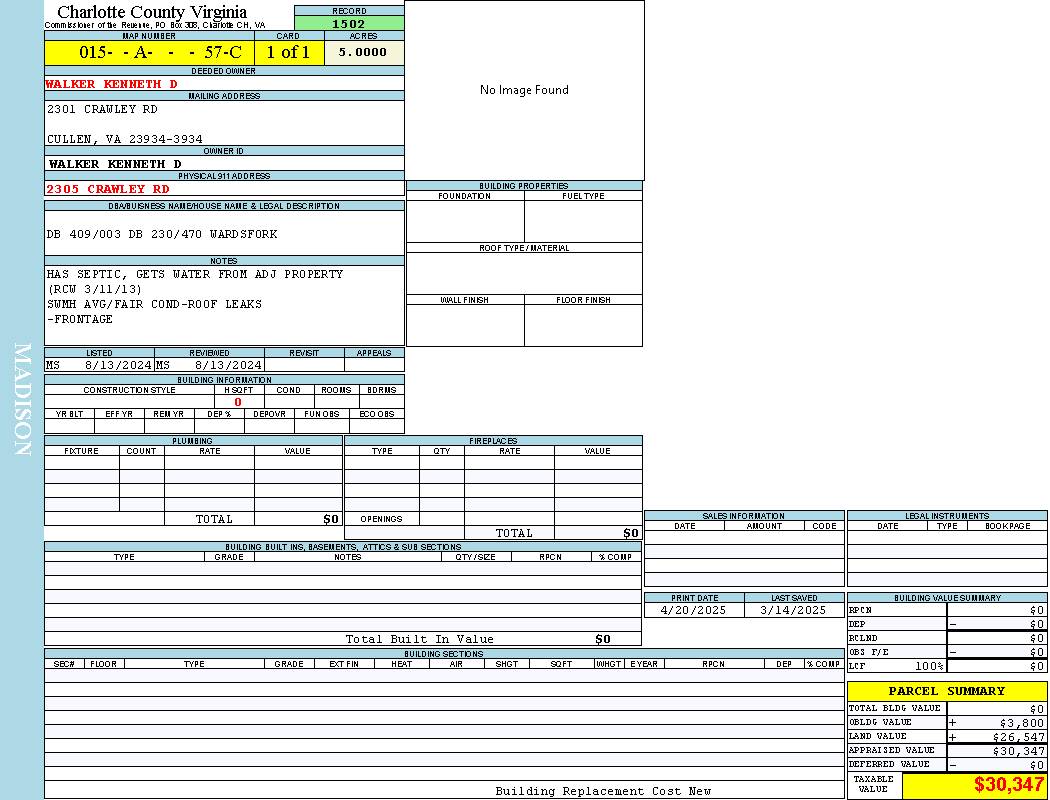Click the taxable value $30,347 in red

click(x=1009, y=785)
